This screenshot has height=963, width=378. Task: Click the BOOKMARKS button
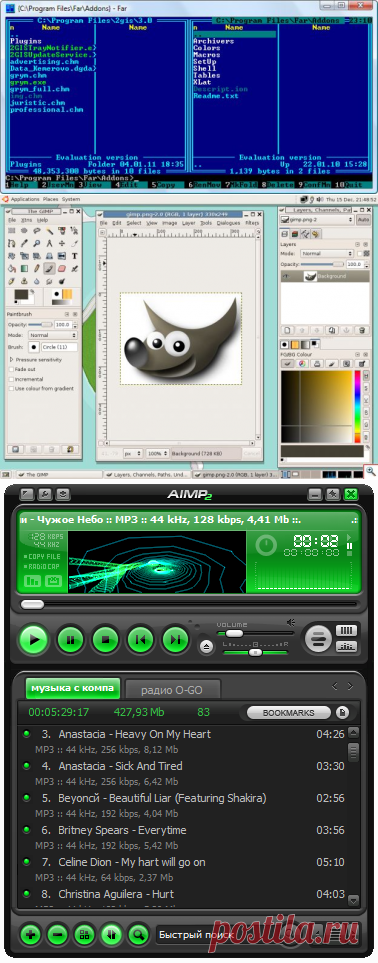pyautogui.click(x=288, y=712)
